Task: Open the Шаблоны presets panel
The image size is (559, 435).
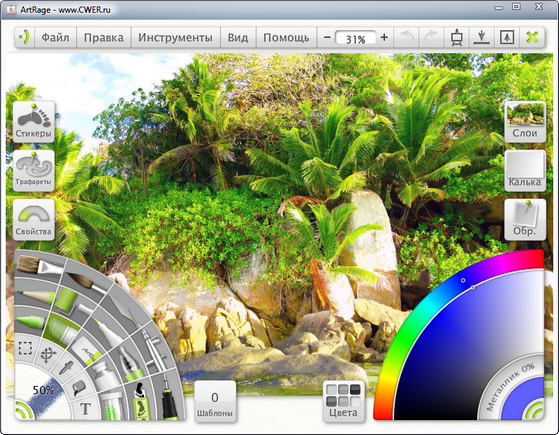Action: 215,402
